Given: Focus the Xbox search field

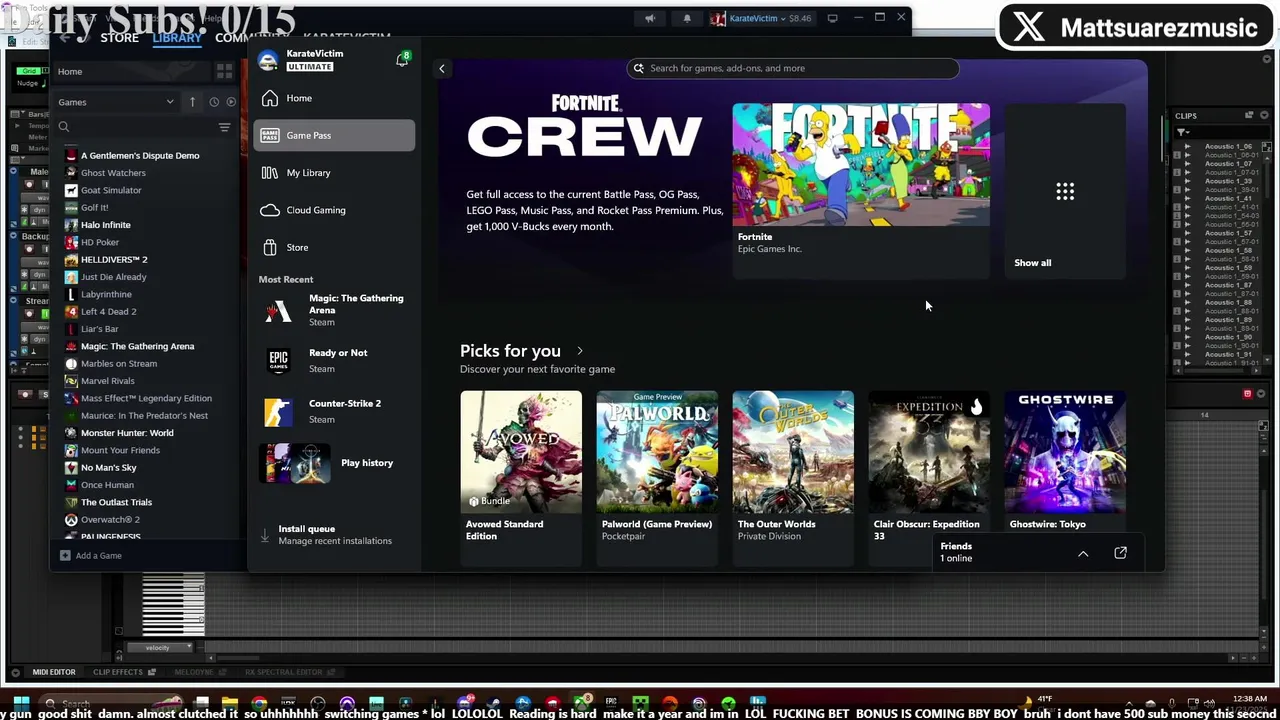Looking at the screenshot, I should (793, 68).
